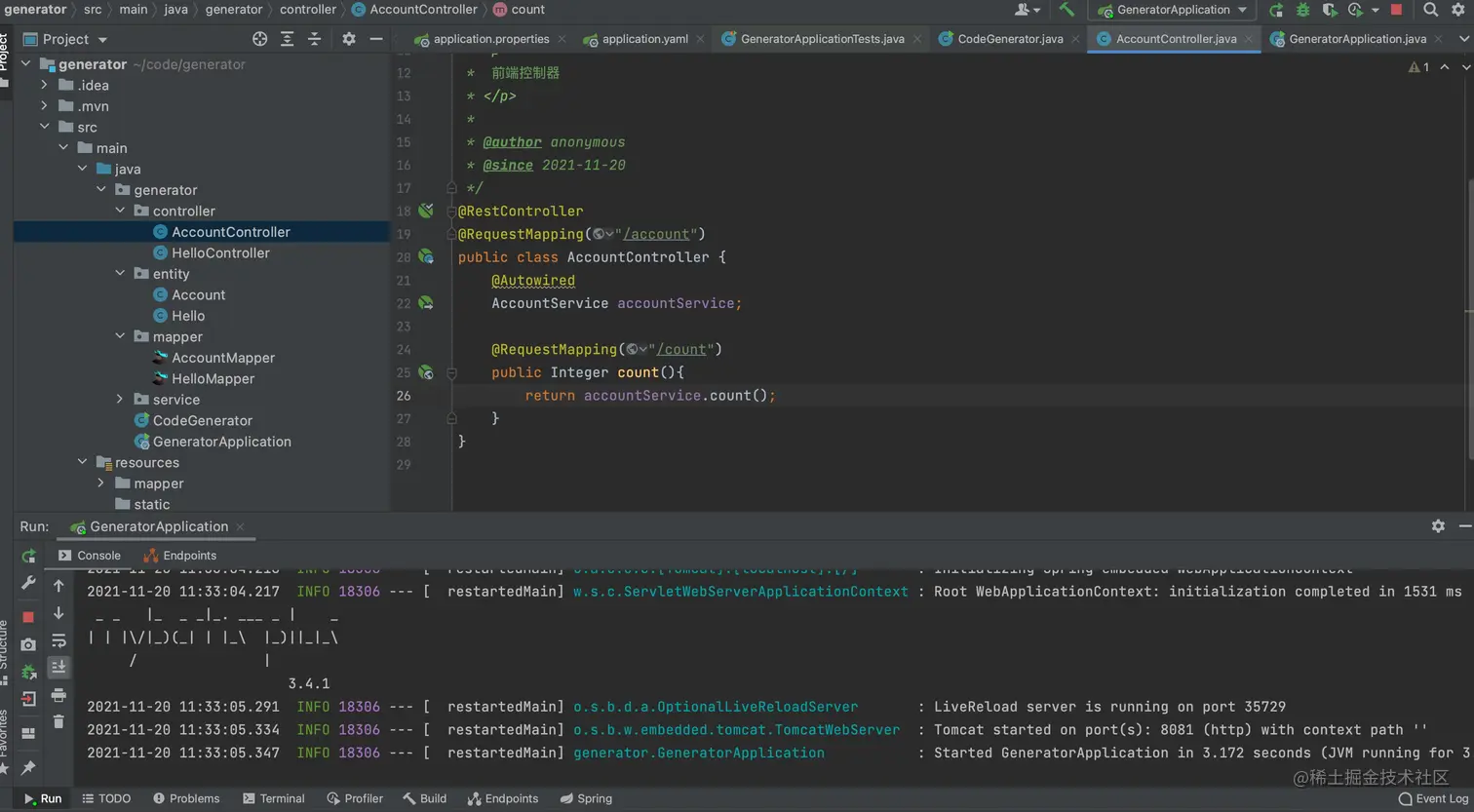Collapse the resources folder
Screen dimensions: 1474x812
pyautogui.click(x=83, y=462)
